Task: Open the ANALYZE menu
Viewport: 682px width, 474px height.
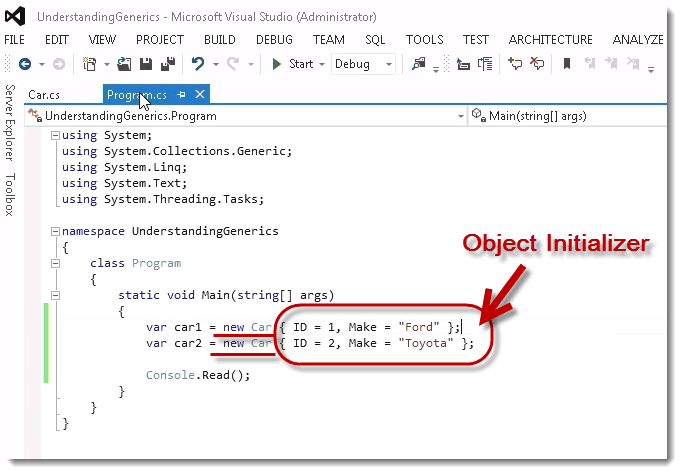Action: [638, 40]
